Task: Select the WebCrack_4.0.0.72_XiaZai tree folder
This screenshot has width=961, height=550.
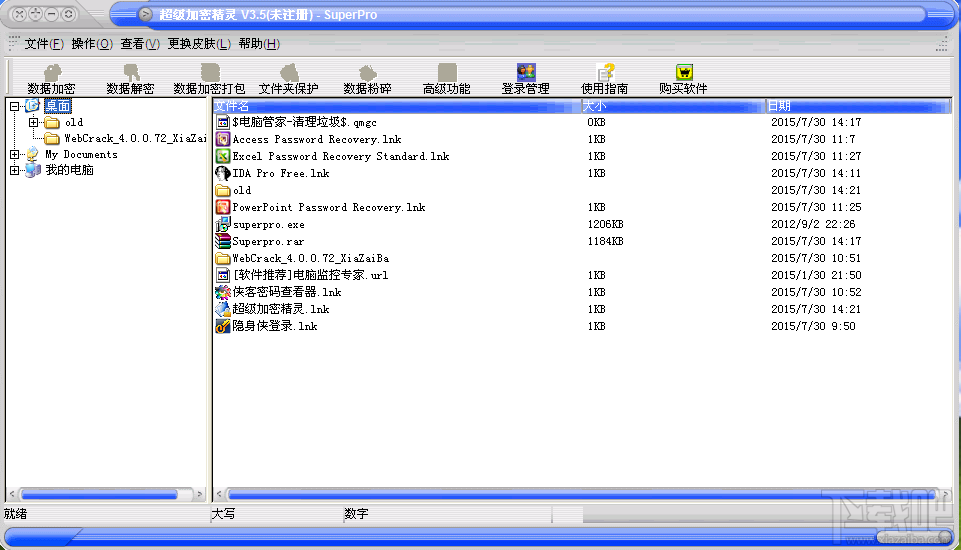Action: click(135, 139)
